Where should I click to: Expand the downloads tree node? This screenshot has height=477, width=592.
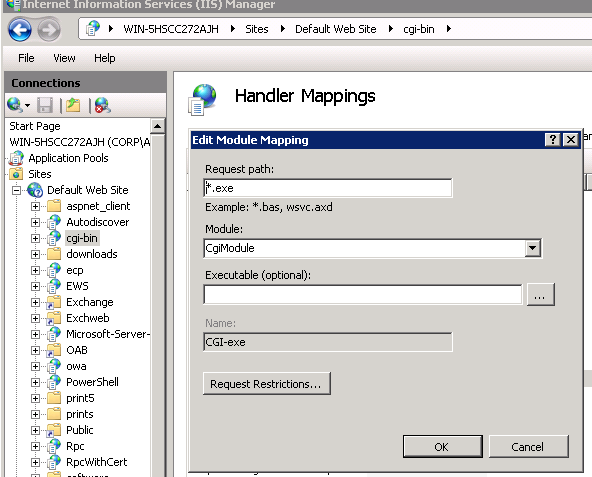click(35, 254)
